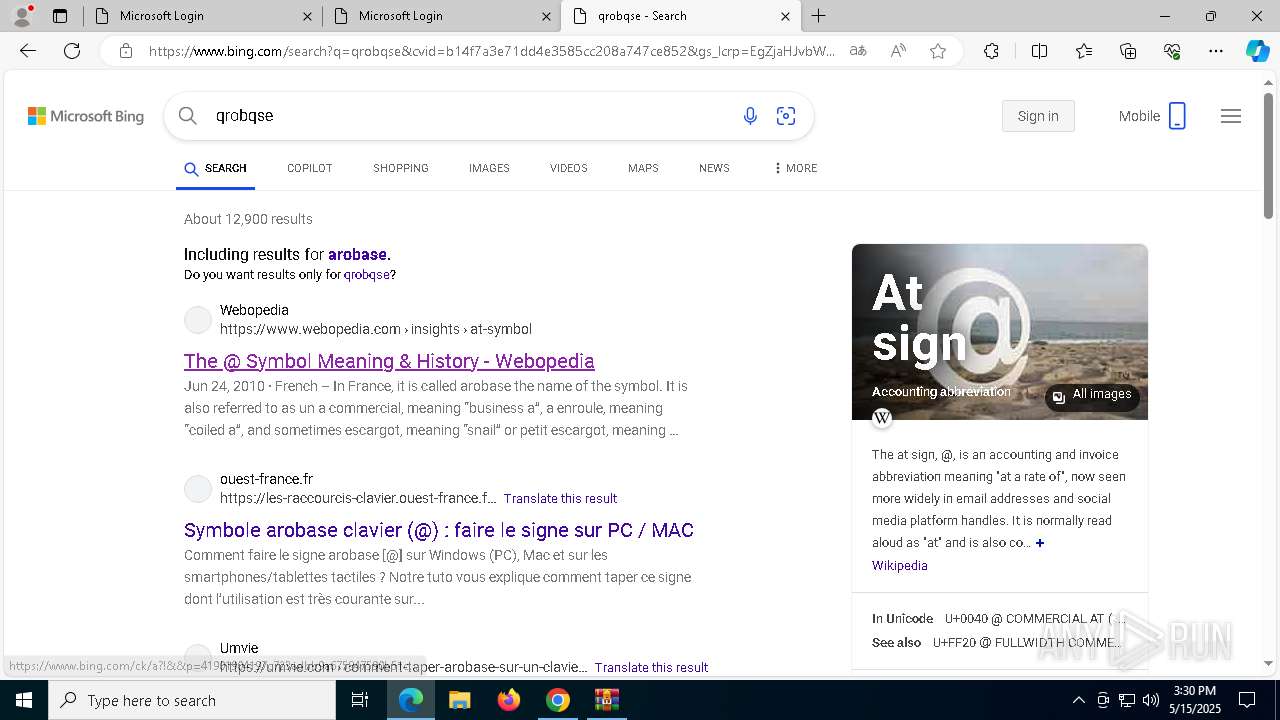This screenshot has height=720, width=1280.
Task: Open Settings and more ellipsis menu
Action: point(1216,51)
